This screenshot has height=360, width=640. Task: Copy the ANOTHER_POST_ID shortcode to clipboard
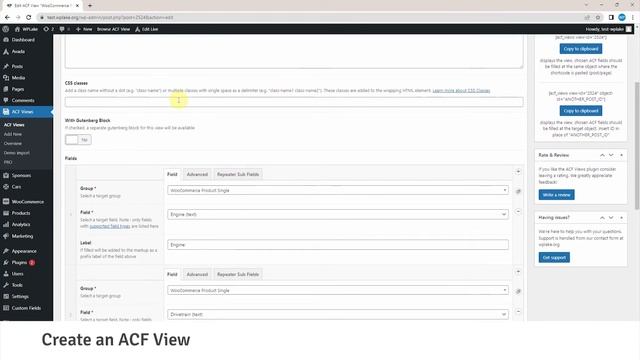click(580, 111)
